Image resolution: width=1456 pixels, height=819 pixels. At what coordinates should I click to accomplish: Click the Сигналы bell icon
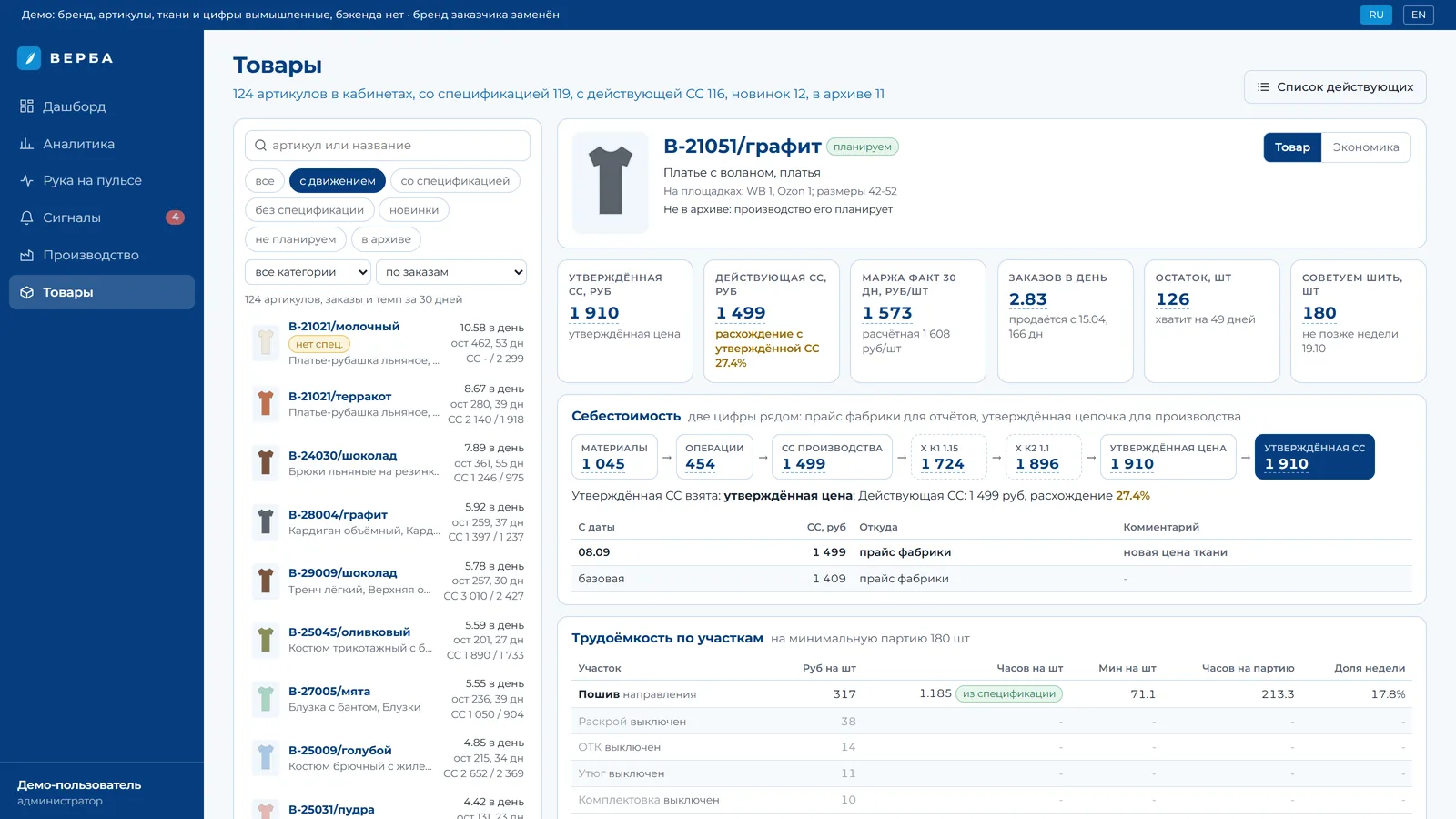(x=26, y=217)
